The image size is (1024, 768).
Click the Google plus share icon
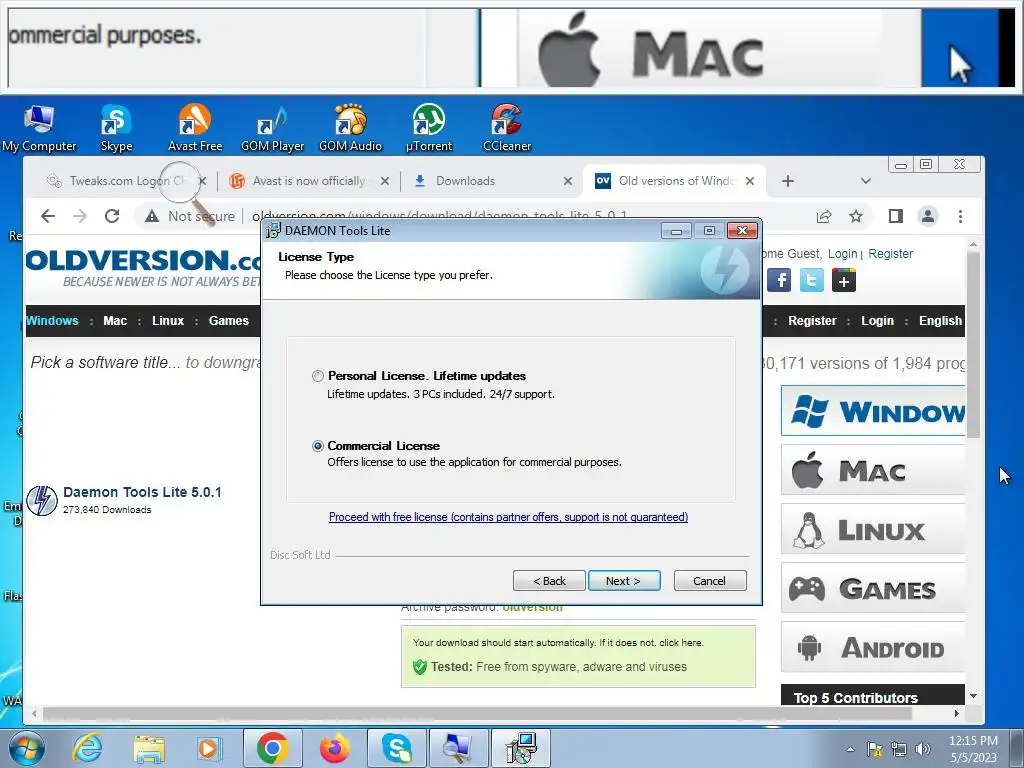pos(844,281)
